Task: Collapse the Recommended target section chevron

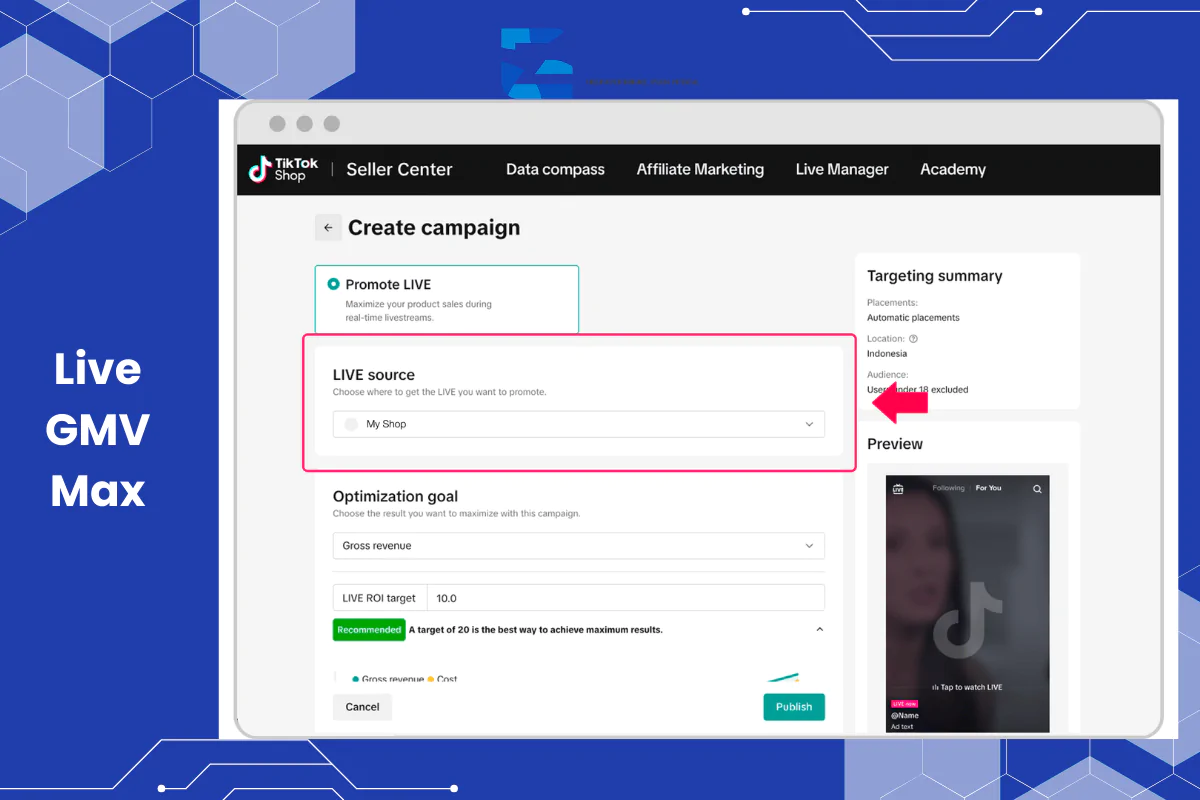Action: (x=820, y=630)
